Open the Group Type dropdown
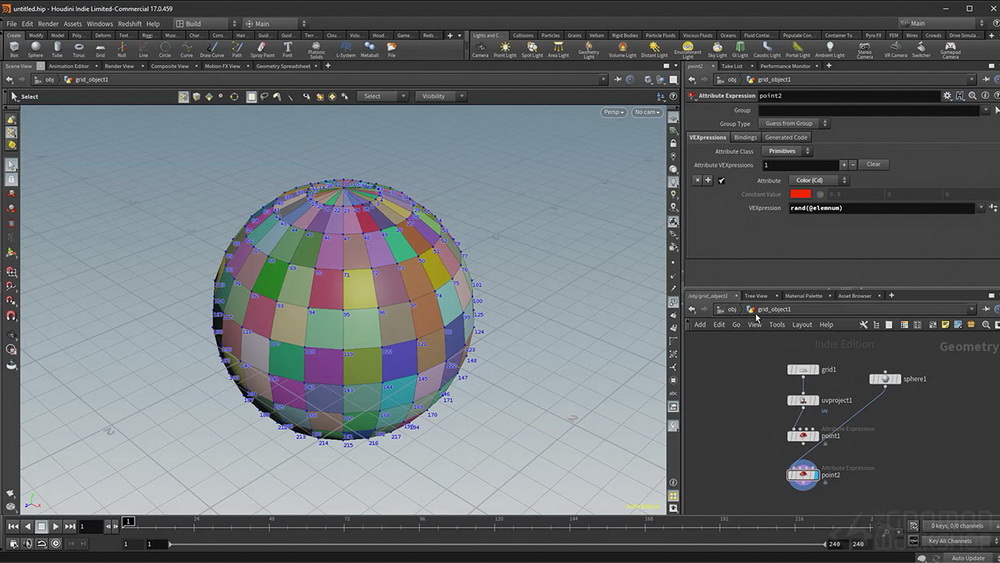Screen dimensions: 1000x563 [793, 124]
